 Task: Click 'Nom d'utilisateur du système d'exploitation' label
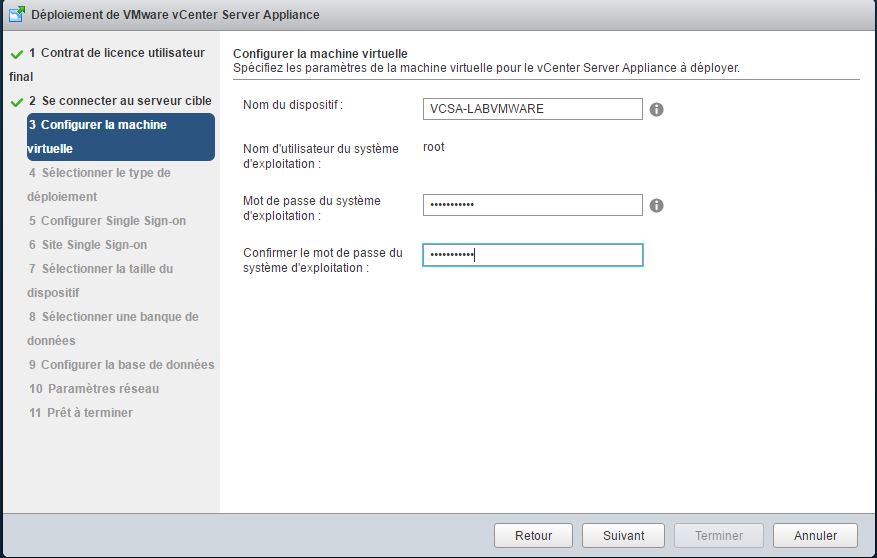[x=320, y=156]
